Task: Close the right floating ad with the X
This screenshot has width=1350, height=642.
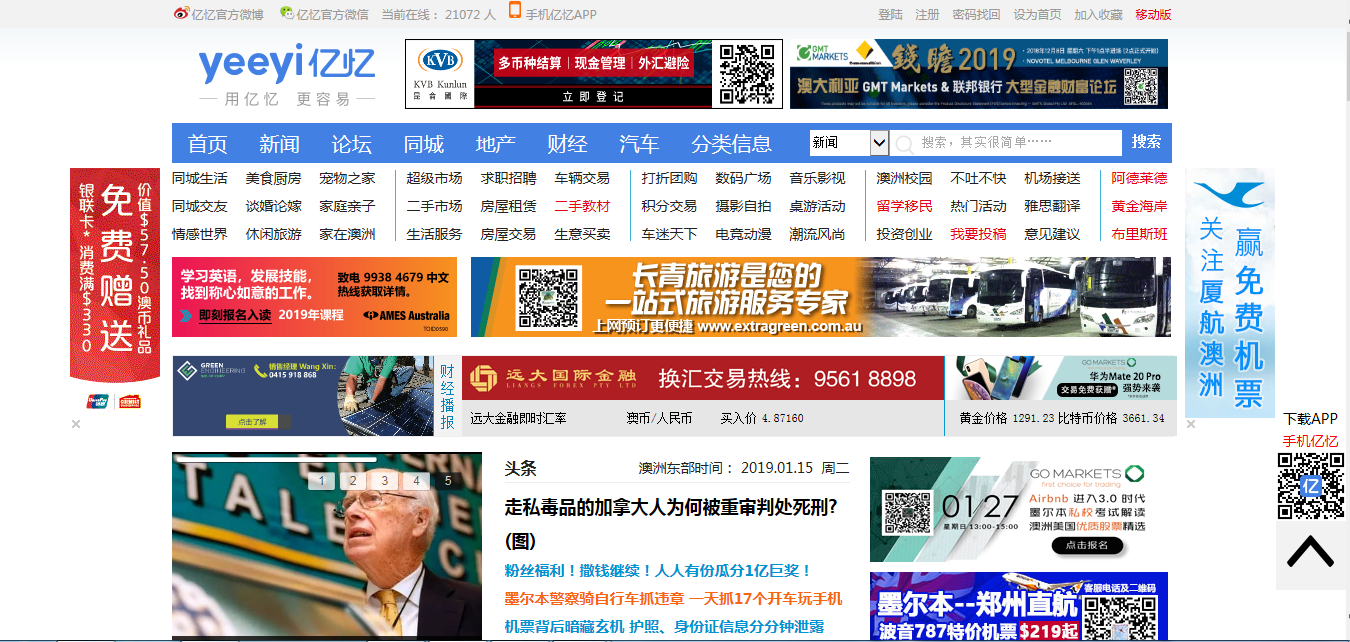Action: point(1191,424)
